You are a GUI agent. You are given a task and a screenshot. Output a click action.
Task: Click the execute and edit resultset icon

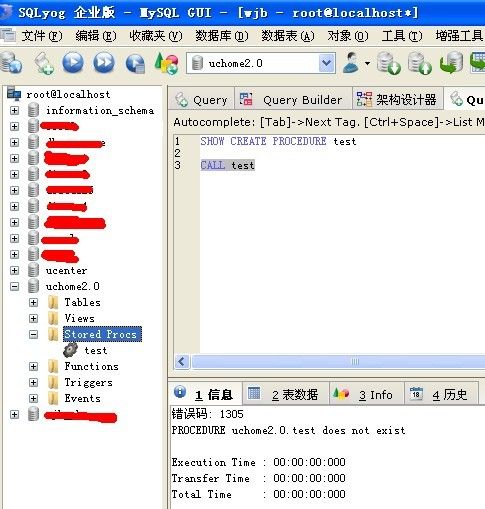pyautogui.click(x=135, y=63)
